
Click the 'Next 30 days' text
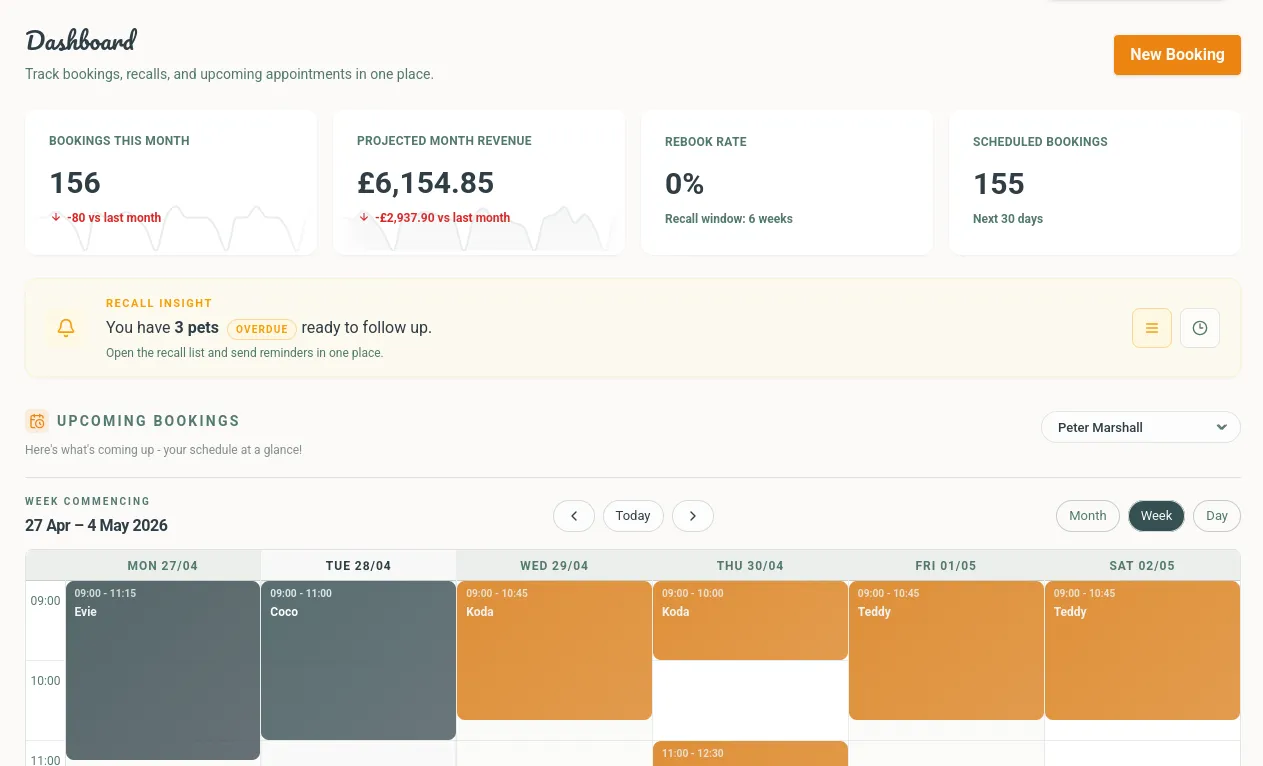(1008, 219)
